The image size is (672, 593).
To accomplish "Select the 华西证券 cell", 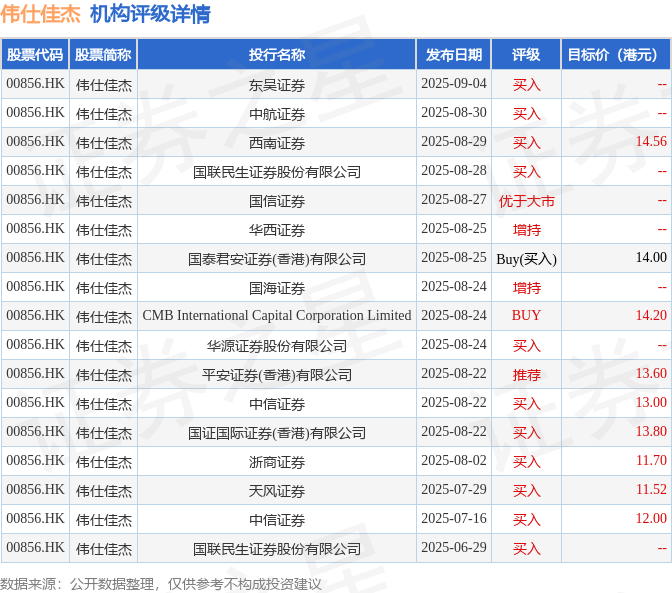I will [x=277, y=230].
